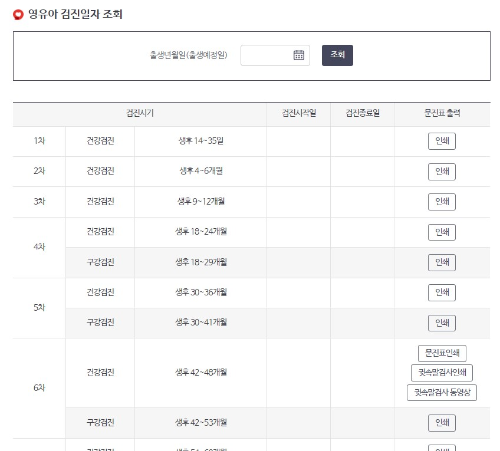Click the 생후 18~29개월 cell text
The width and height of the screenshot is (500, 451).
click(x=201, y=262)
